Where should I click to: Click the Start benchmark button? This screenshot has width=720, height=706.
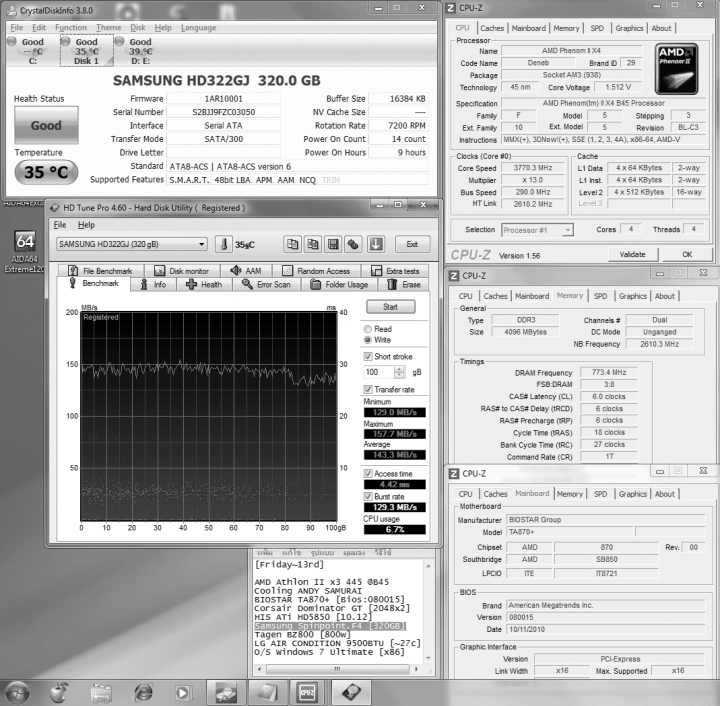[391, 307]
